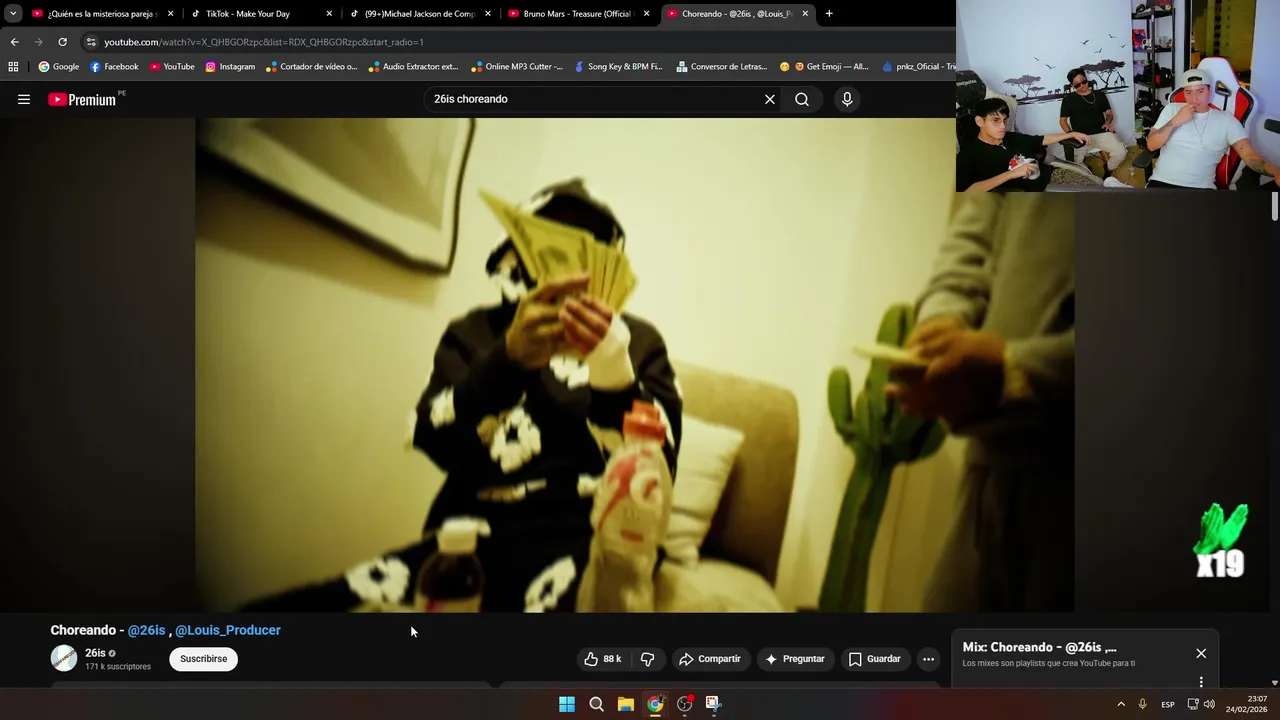Open the Cortador de vídeo bookmark
The image size is (1280, 720).
tap(311, 67)
